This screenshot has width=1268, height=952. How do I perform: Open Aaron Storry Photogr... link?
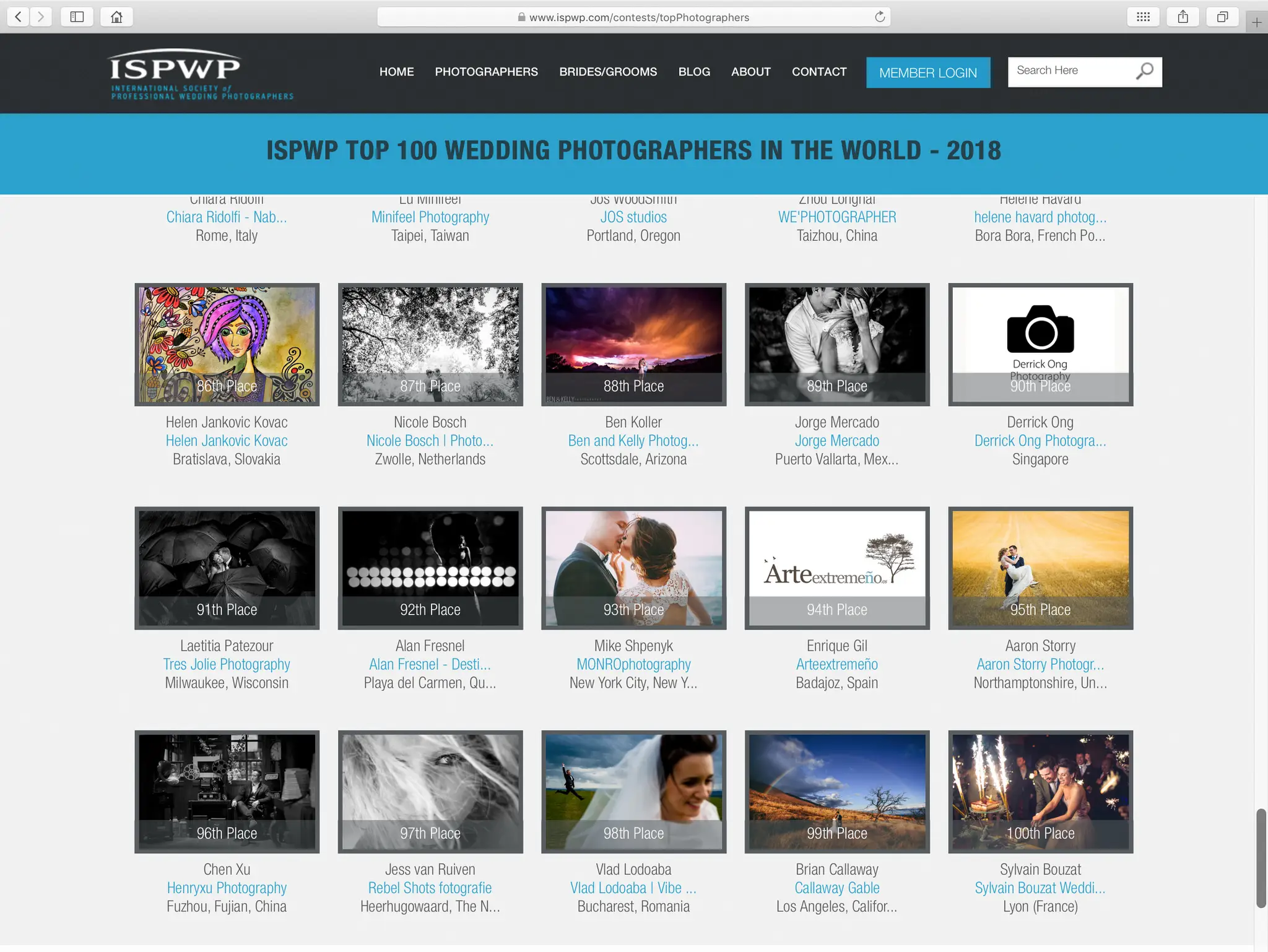(x=1040, y=665)
